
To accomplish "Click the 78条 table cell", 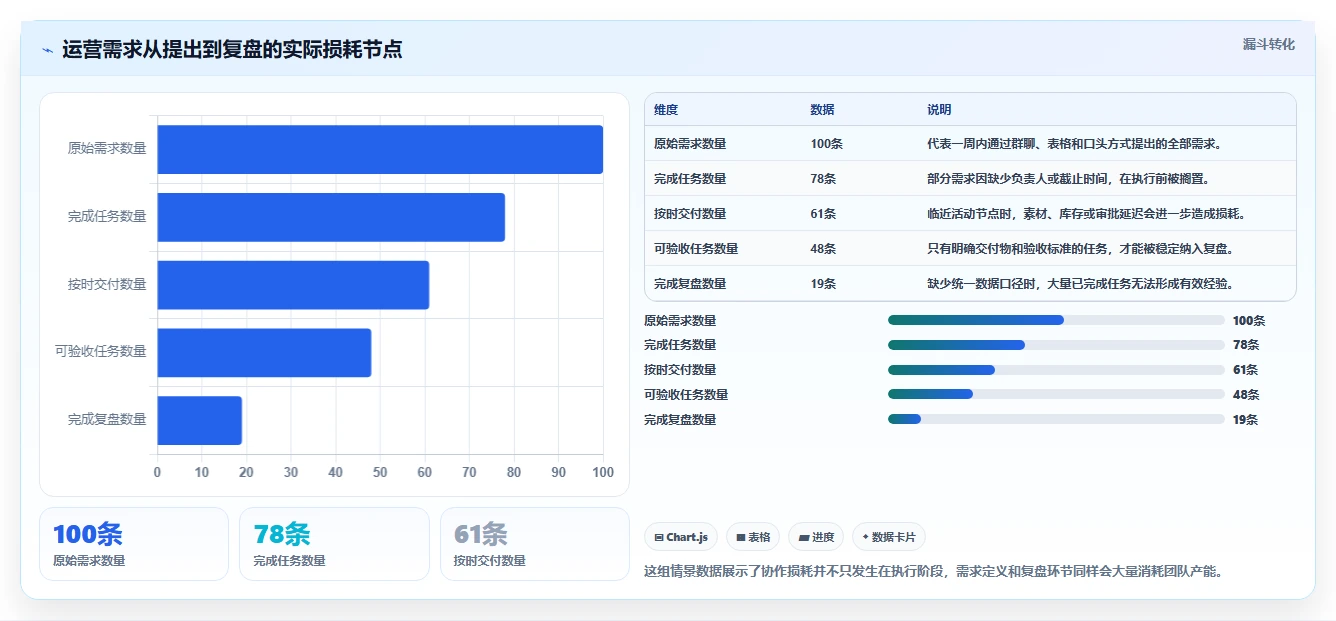I will pos(823,179).
